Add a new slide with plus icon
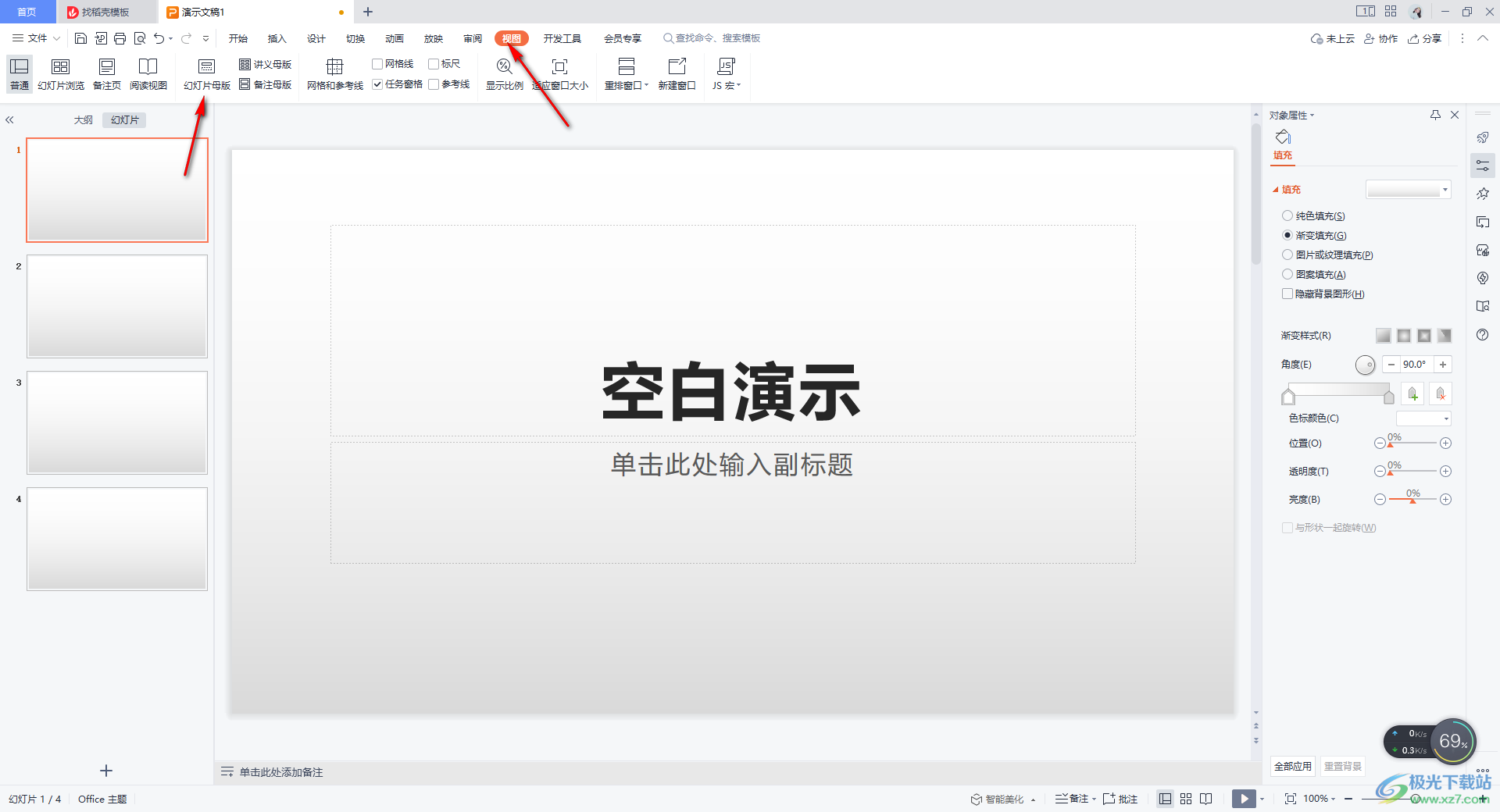 point(106,771)
